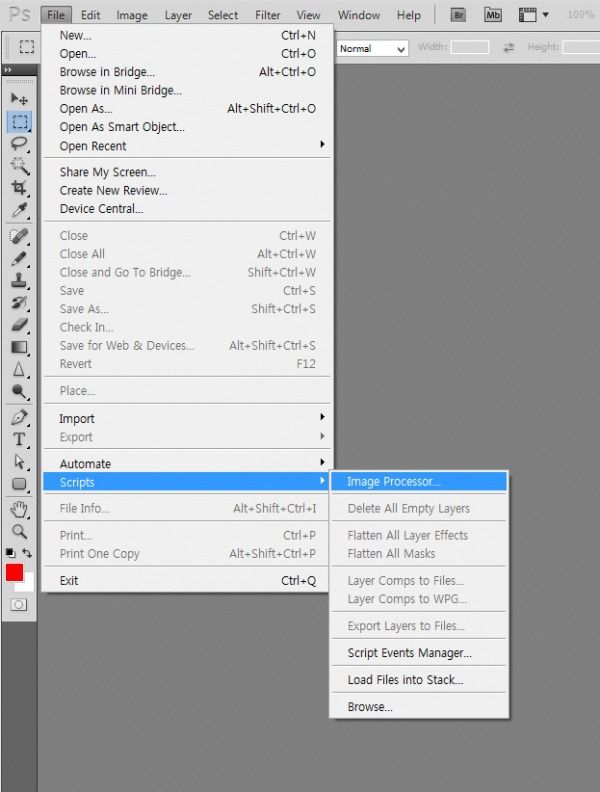Screen dimensions: 600x792
Task: Choose Image Processor from Scripts submenu
Action: tap(419, 481)
